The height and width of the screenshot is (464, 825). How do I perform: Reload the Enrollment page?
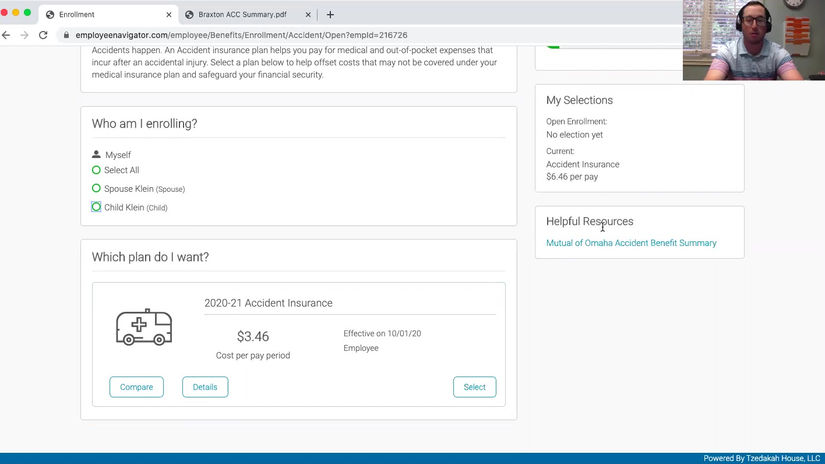point(43,35)
